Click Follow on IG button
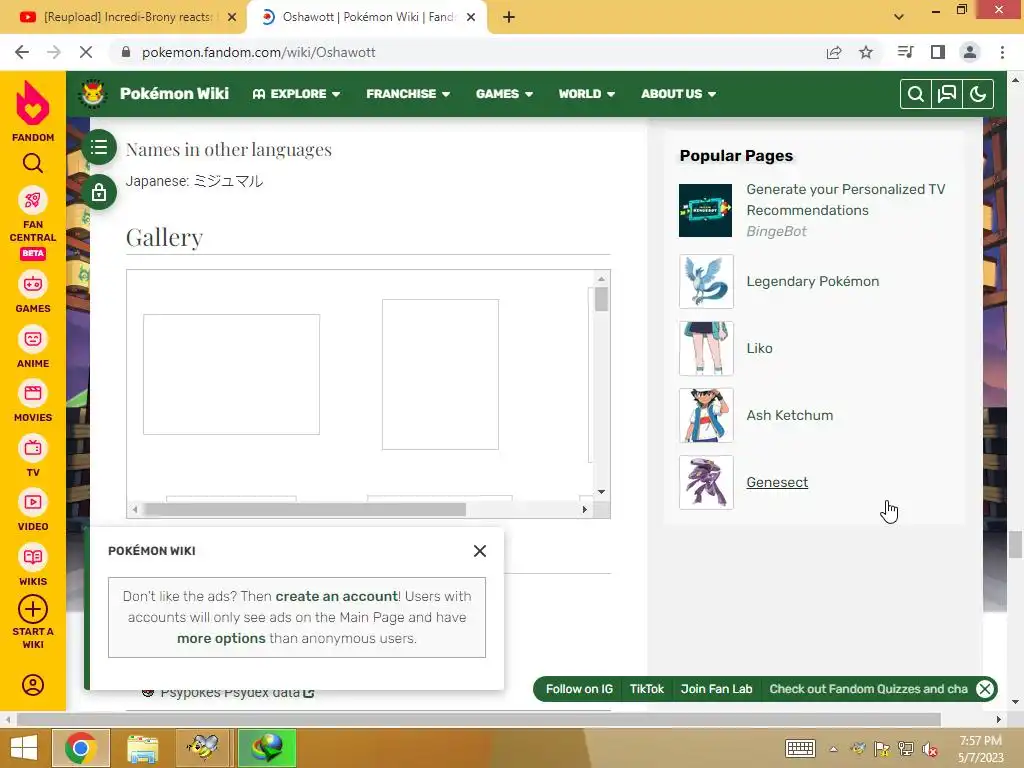 coord(579,689)
